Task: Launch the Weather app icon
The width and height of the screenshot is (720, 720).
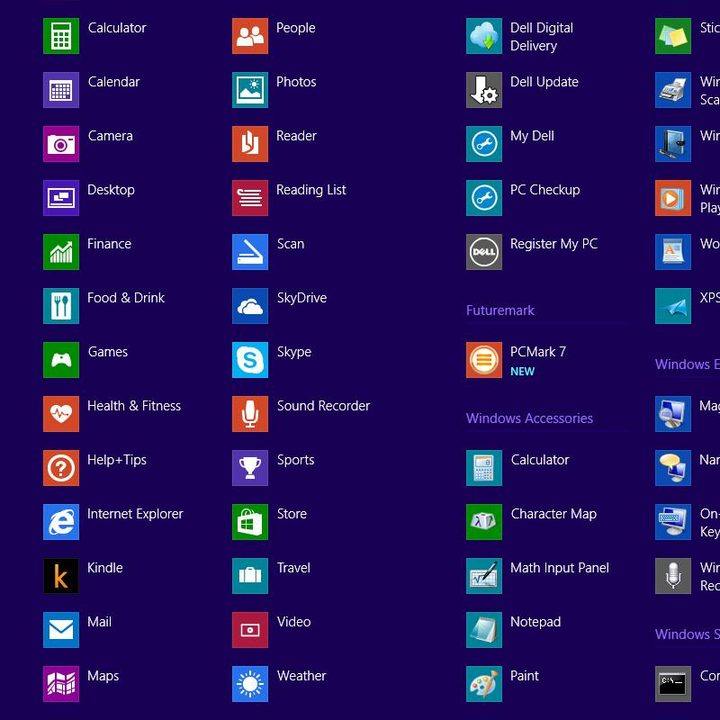Action: point(250,684)
